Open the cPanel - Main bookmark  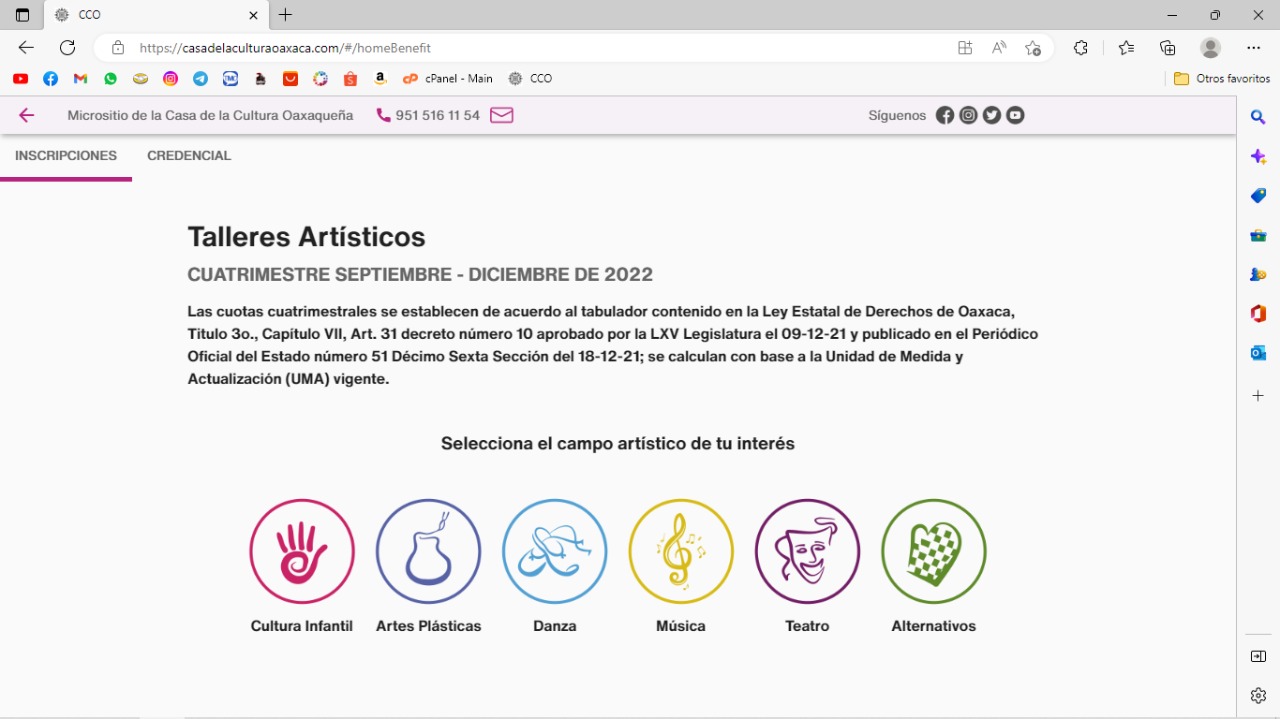point(448,78)
